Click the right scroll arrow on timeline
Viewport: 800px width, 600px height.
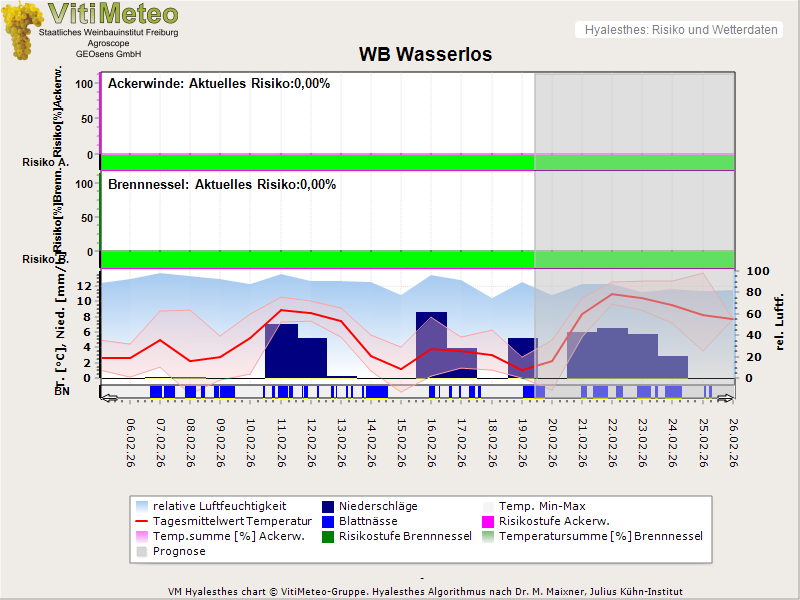tap(725, 397)
